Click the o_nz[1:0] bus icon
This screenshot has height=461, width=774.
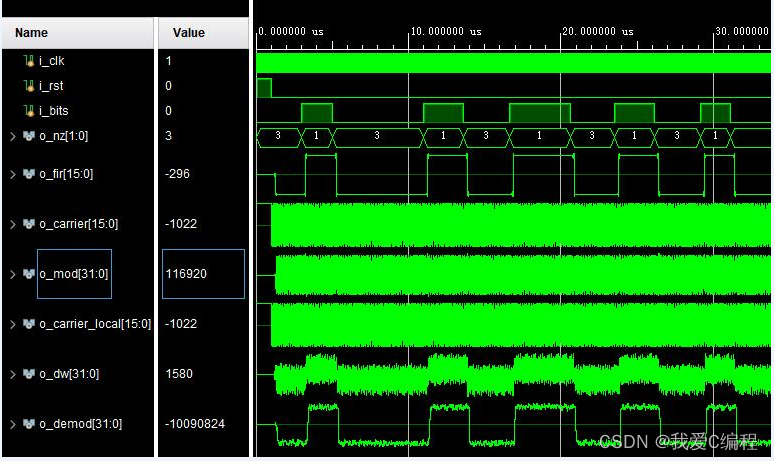pyautogui.click(x=28, y=136)
